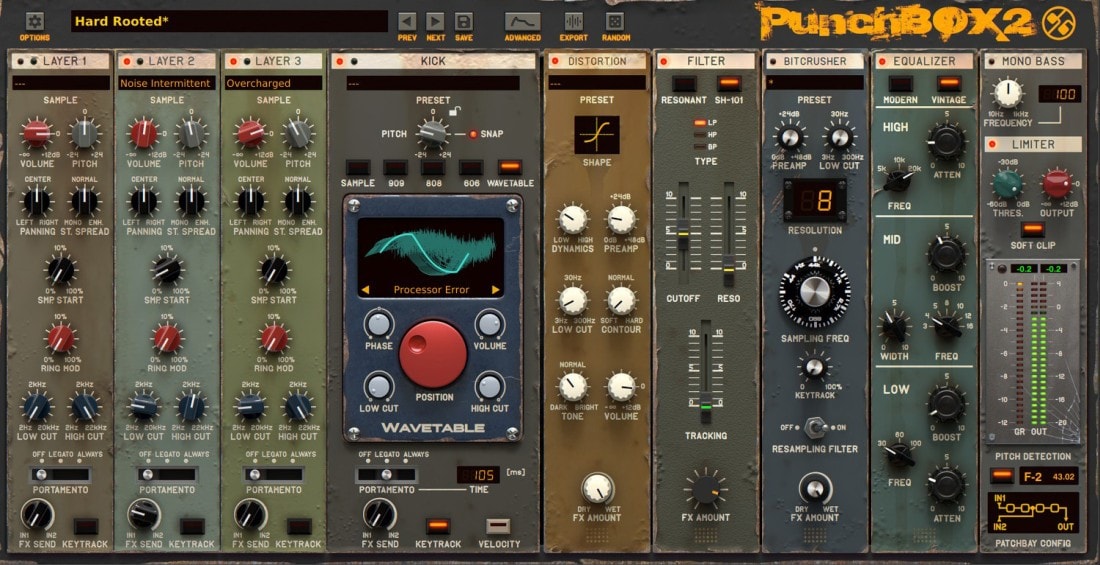Click the Bitcrusher Sampling Freq dial
This screenshot has height=565, width=1100.
click(814, 293)
